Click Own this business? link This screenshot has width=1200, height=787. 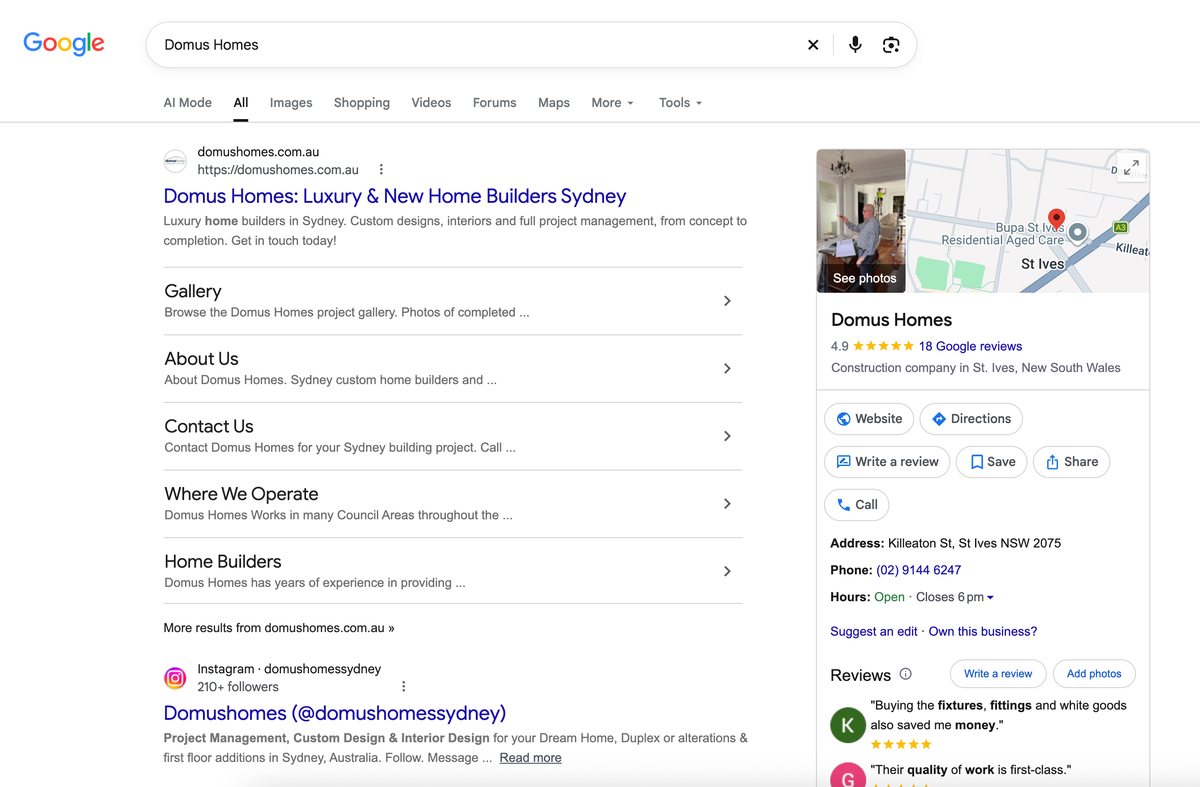983,632
